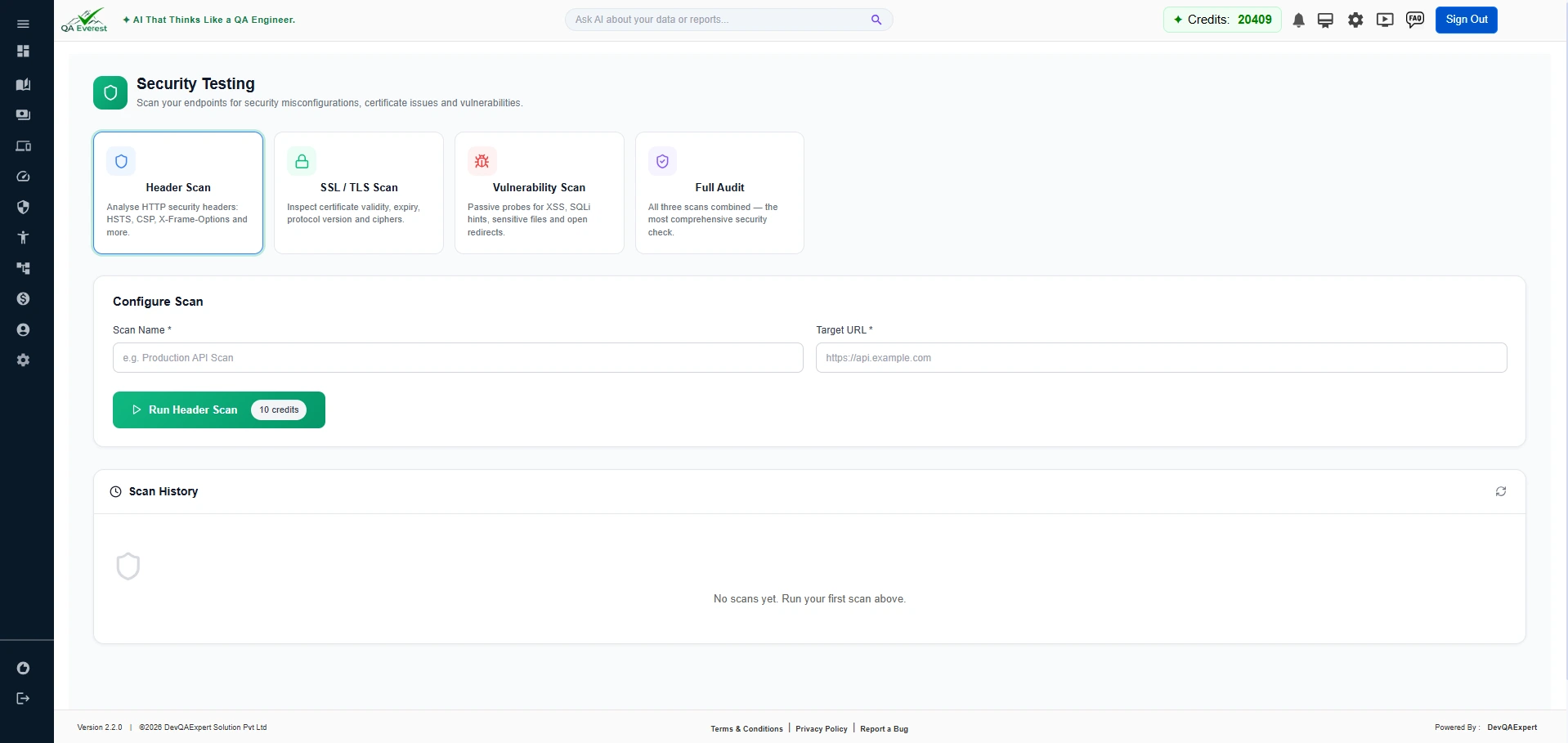Click the stacked cards icon in the sidebar
1568x743 pixels.
pyautogui.click(x=23, y=115)
